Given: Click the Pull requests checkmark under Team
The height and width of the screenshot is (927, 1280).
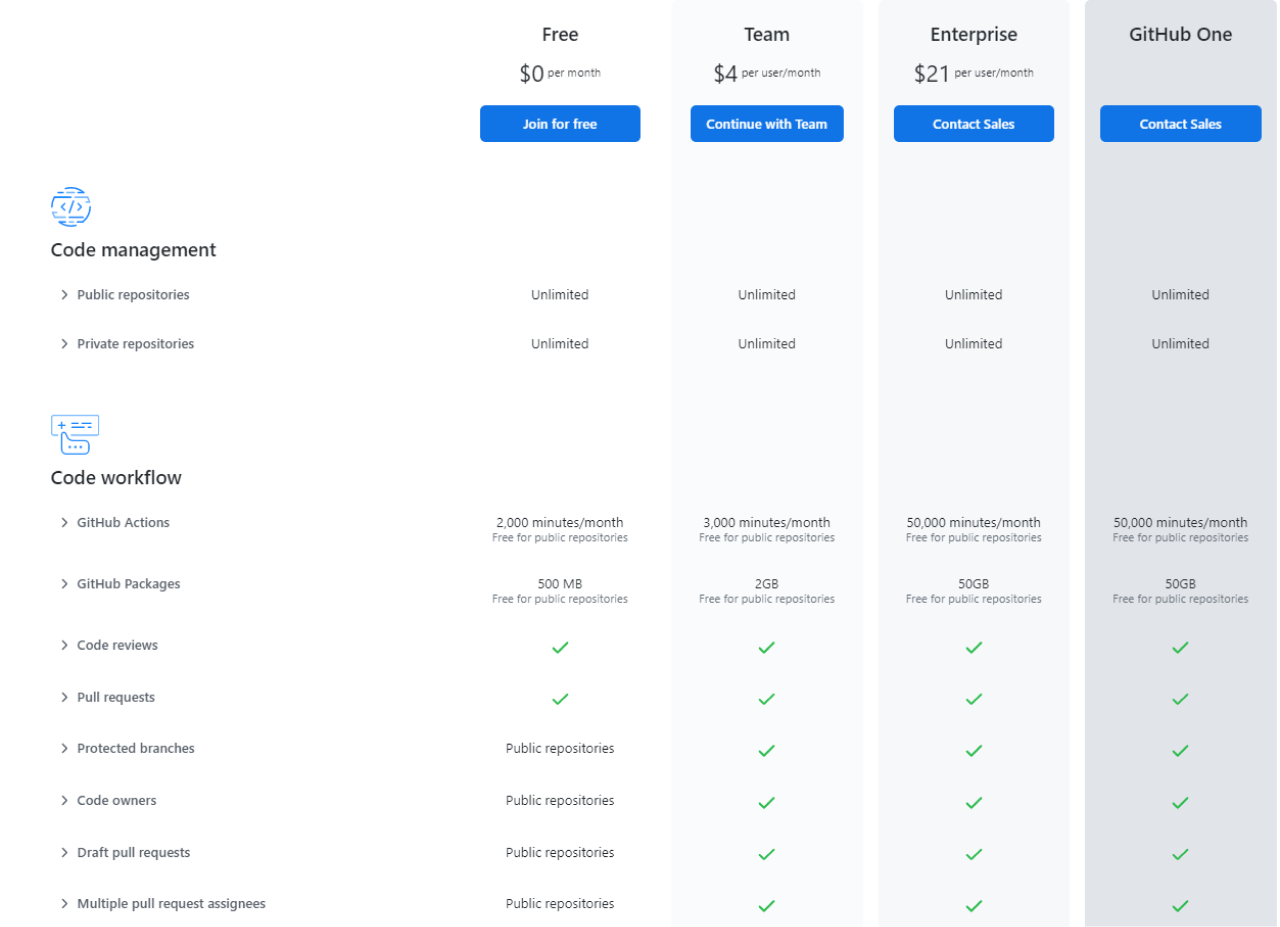Looking at the screenshot, I should click(767, 699).
